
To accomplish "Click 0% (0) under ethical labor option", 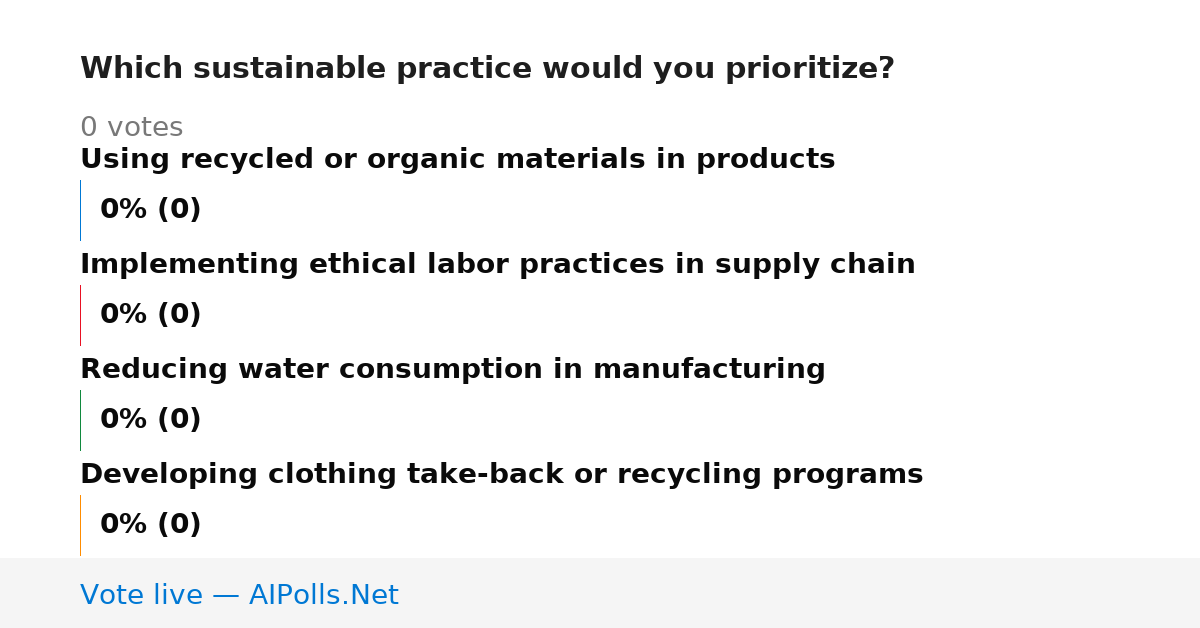I will click(x=150, y=315).
